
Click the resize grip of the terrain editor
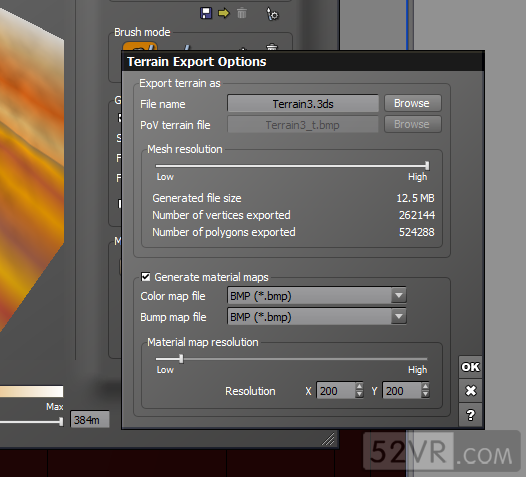point(328,439)
